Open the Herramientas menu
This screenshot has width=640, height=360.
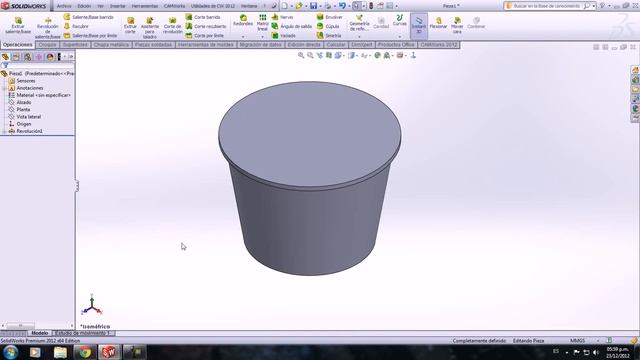[144, 6]
